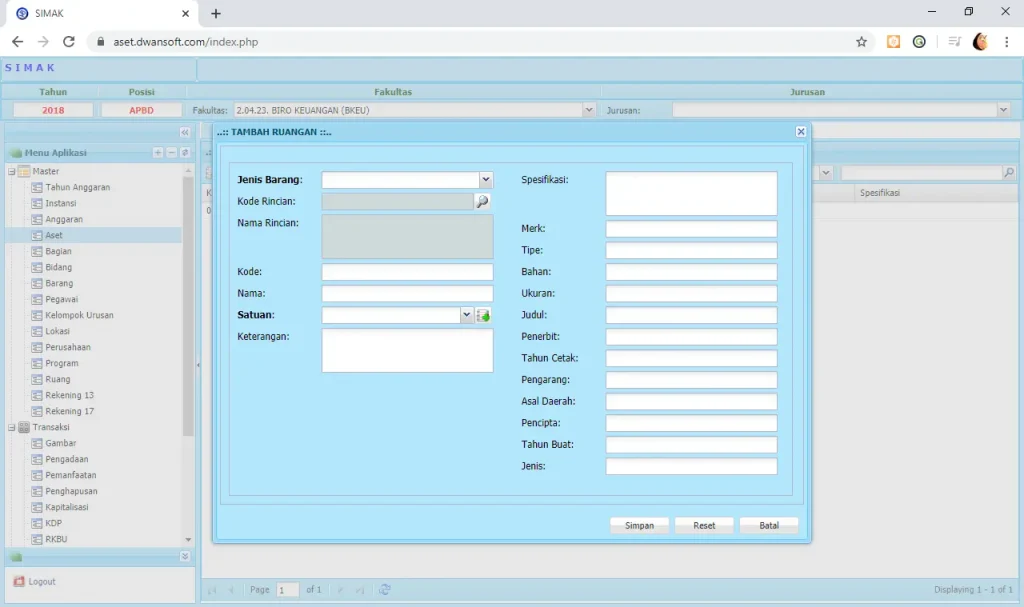Click the Tahun Cetak input field
Screen dimensions: 1024x607
[x=692, y=358]
